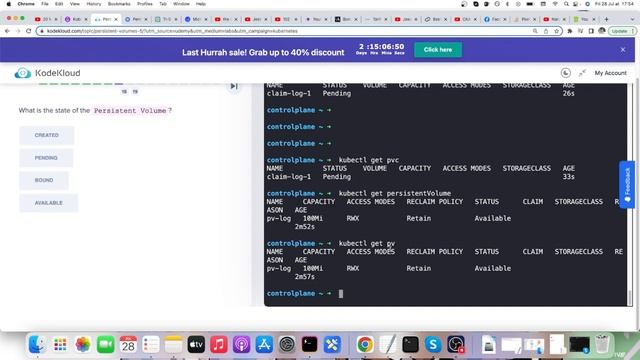Click 'kubectl get persistentVolume' command text
The width and height of the screenshot is (640, 360).
(x=395, y=193)
